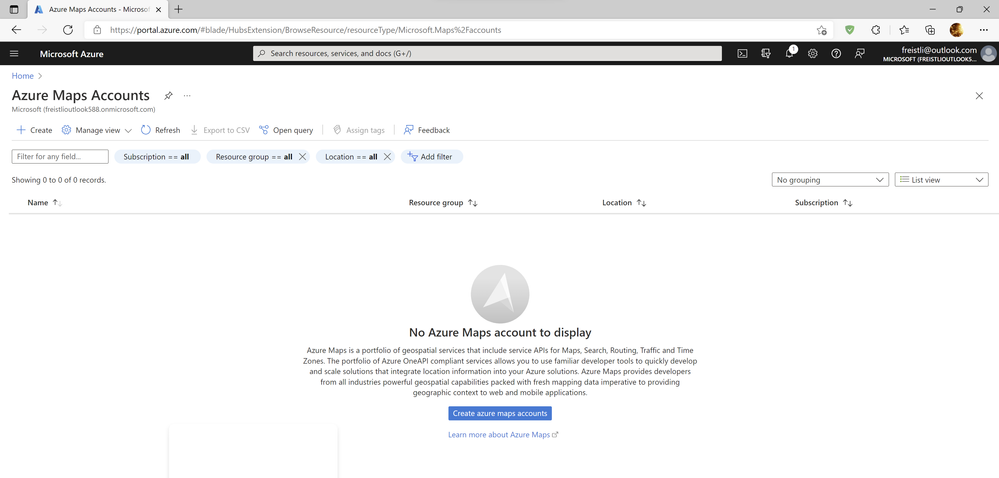
Task: View site information lock icon
Action: point(97,29)
